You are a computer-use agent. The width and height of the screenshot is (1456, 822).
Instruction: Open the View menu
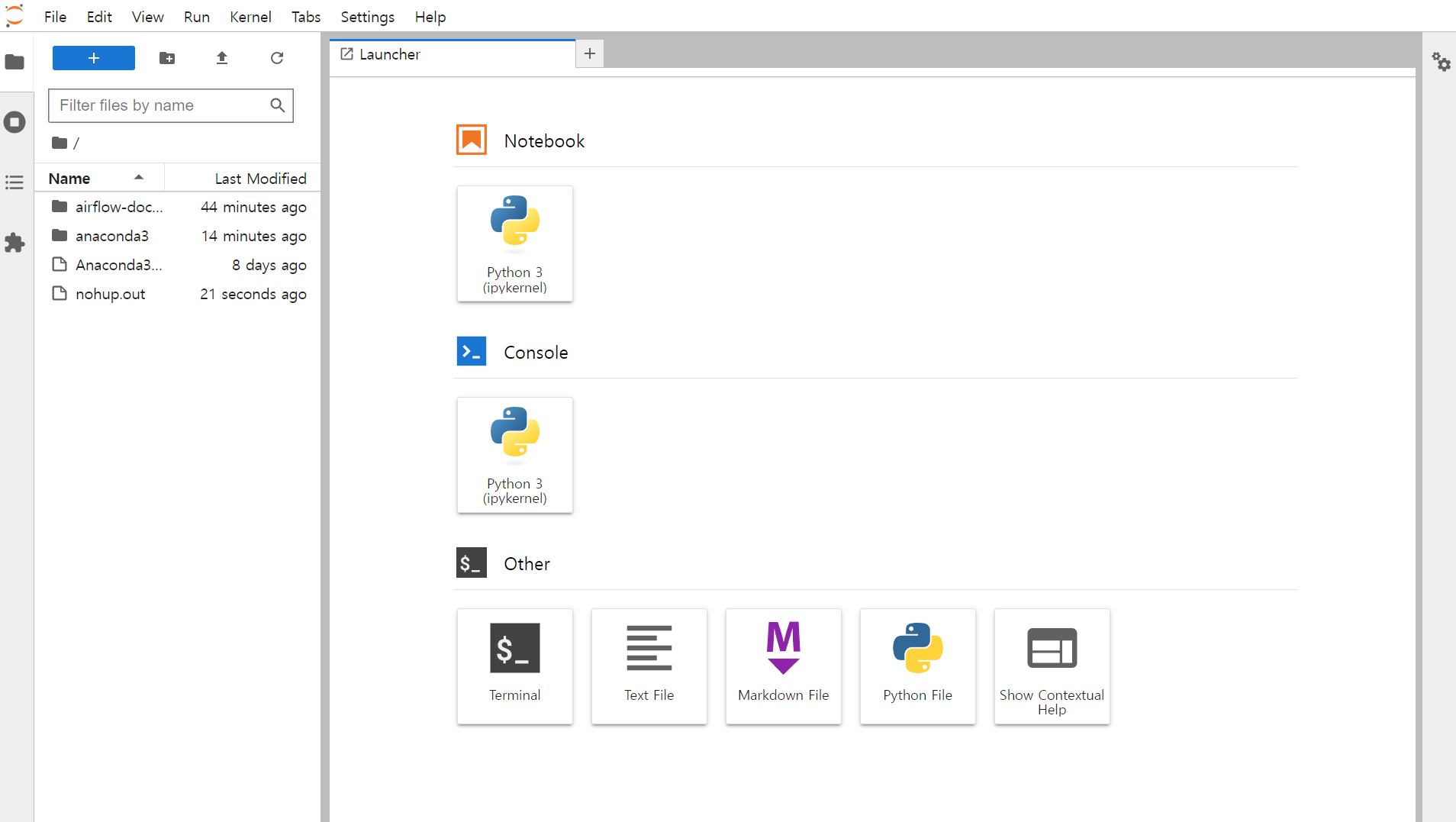pos(147,17)
